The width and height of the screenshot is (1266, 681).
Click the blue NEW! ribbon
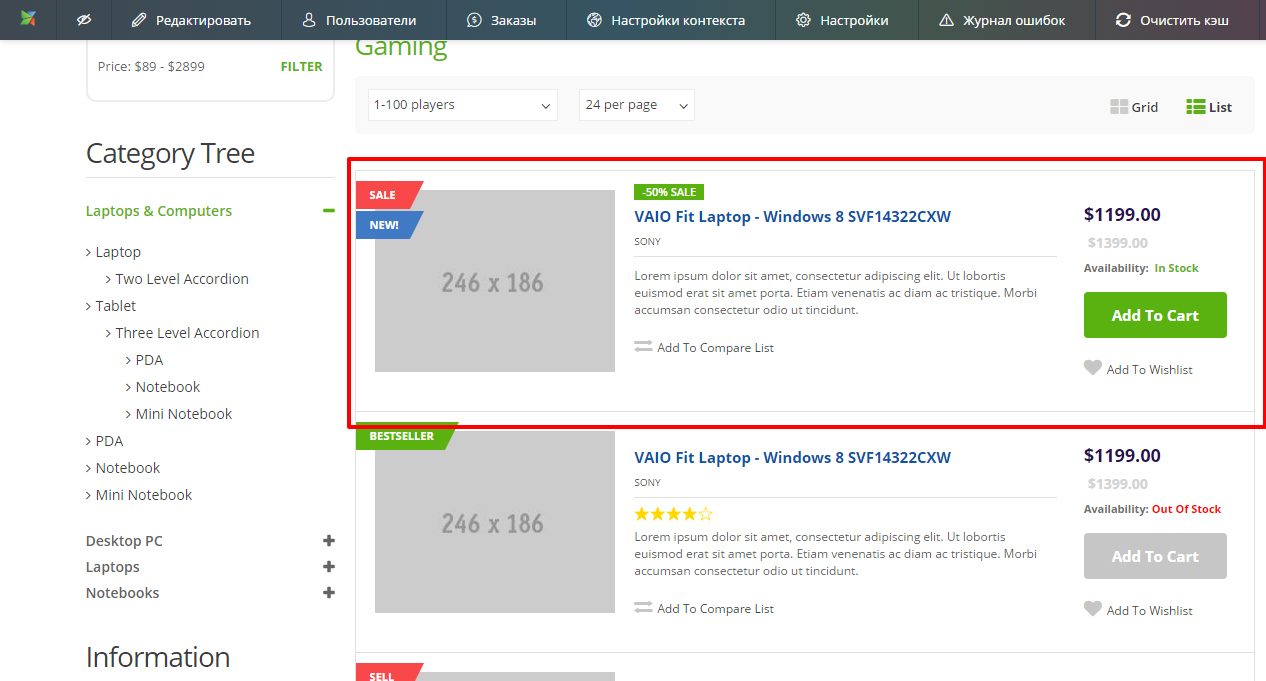(388, 225)
